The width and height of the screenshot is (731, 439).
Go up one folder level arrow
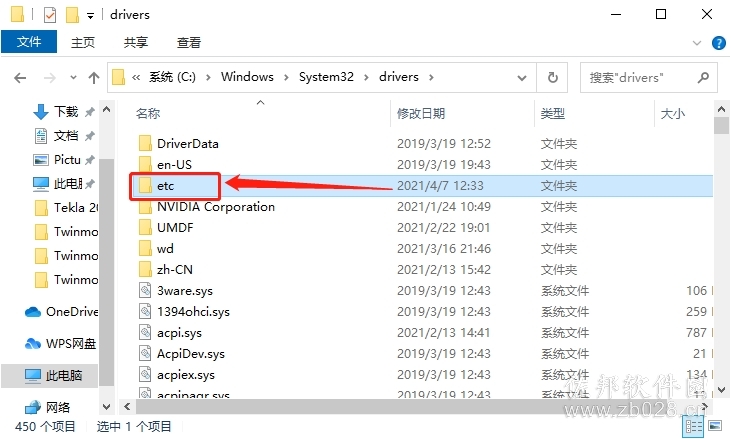click(94, 77)
